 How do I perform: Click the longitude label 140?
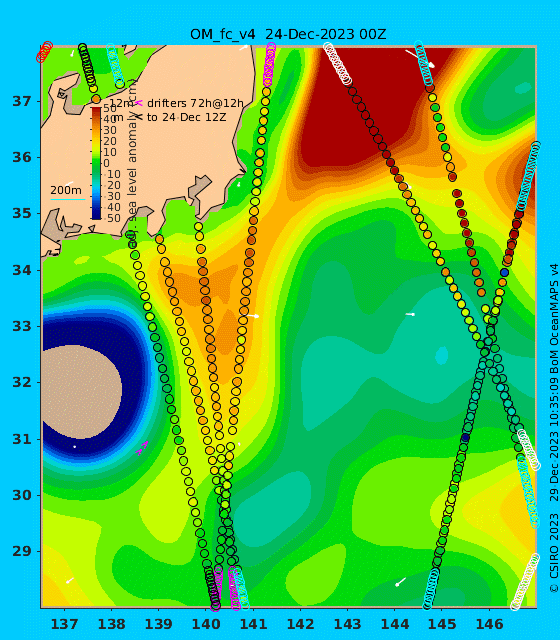coord(206,624)
